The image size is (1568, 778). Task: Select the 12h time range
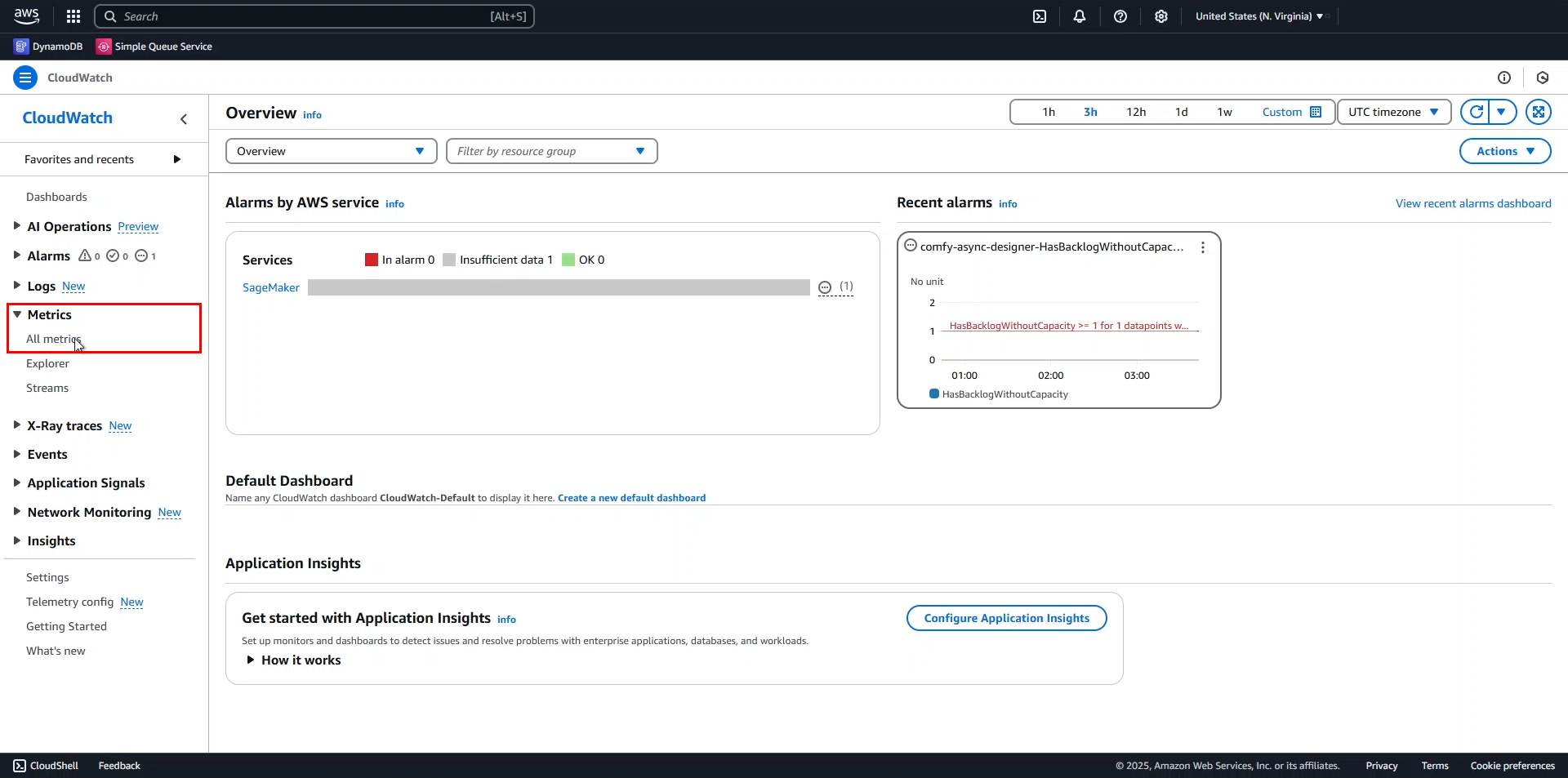point(1136,112)
